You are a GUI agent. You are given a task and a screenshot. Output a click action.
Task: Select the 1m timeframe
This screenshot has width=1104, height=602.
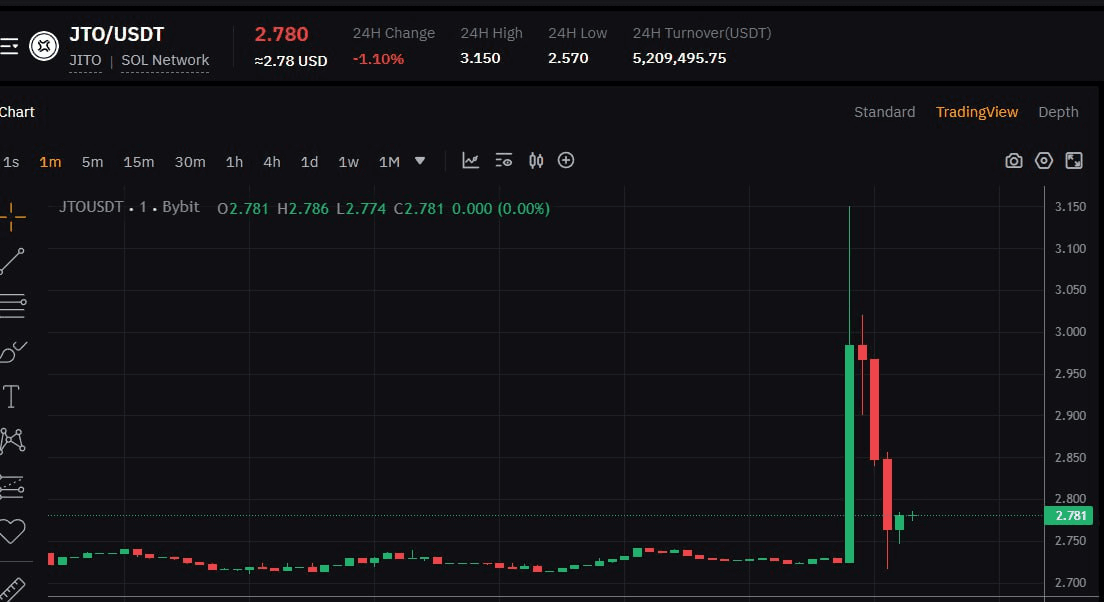(x=50, y=162)
